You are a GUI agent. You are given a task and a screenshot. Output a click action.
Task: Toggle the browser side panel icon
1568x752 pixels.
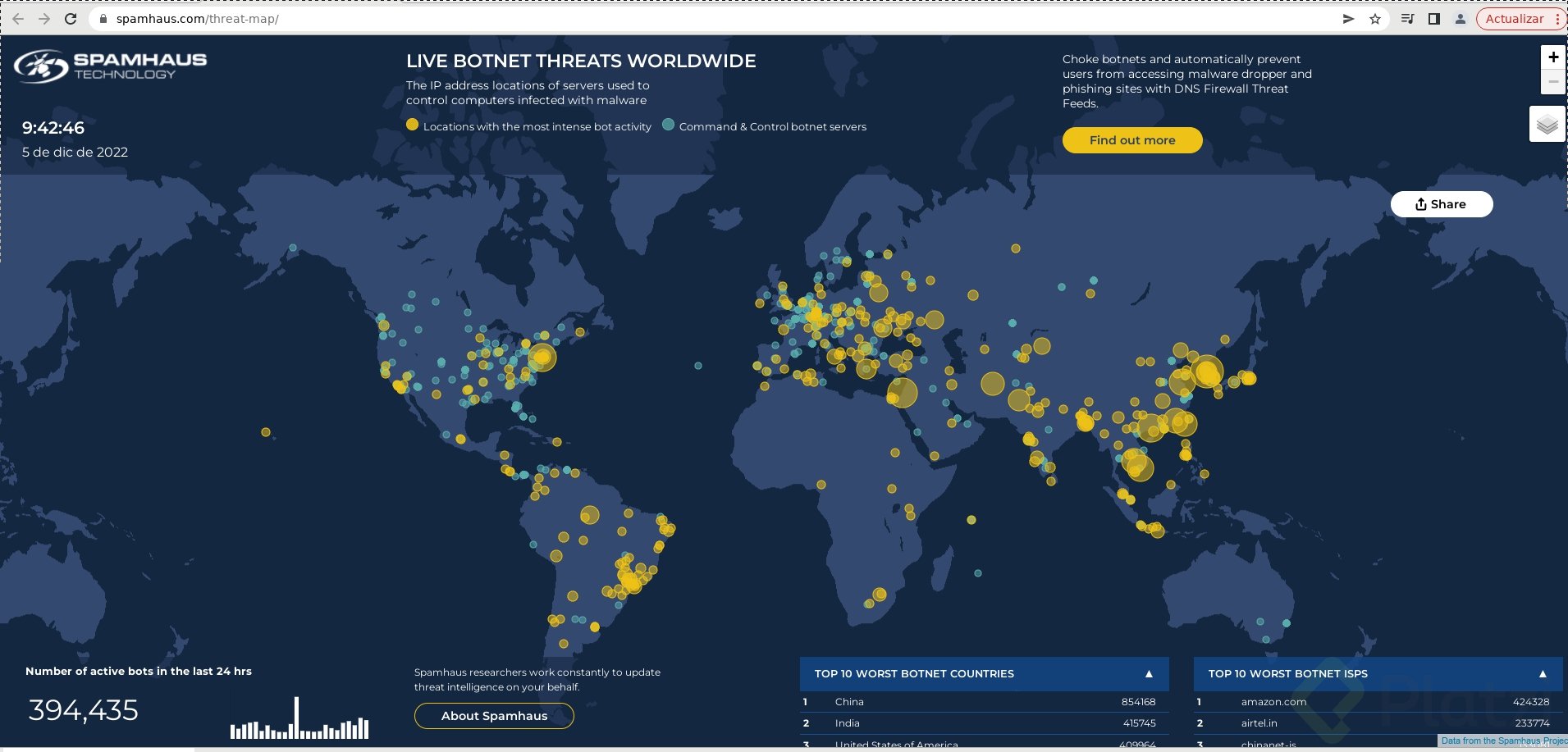(1434, 19)
